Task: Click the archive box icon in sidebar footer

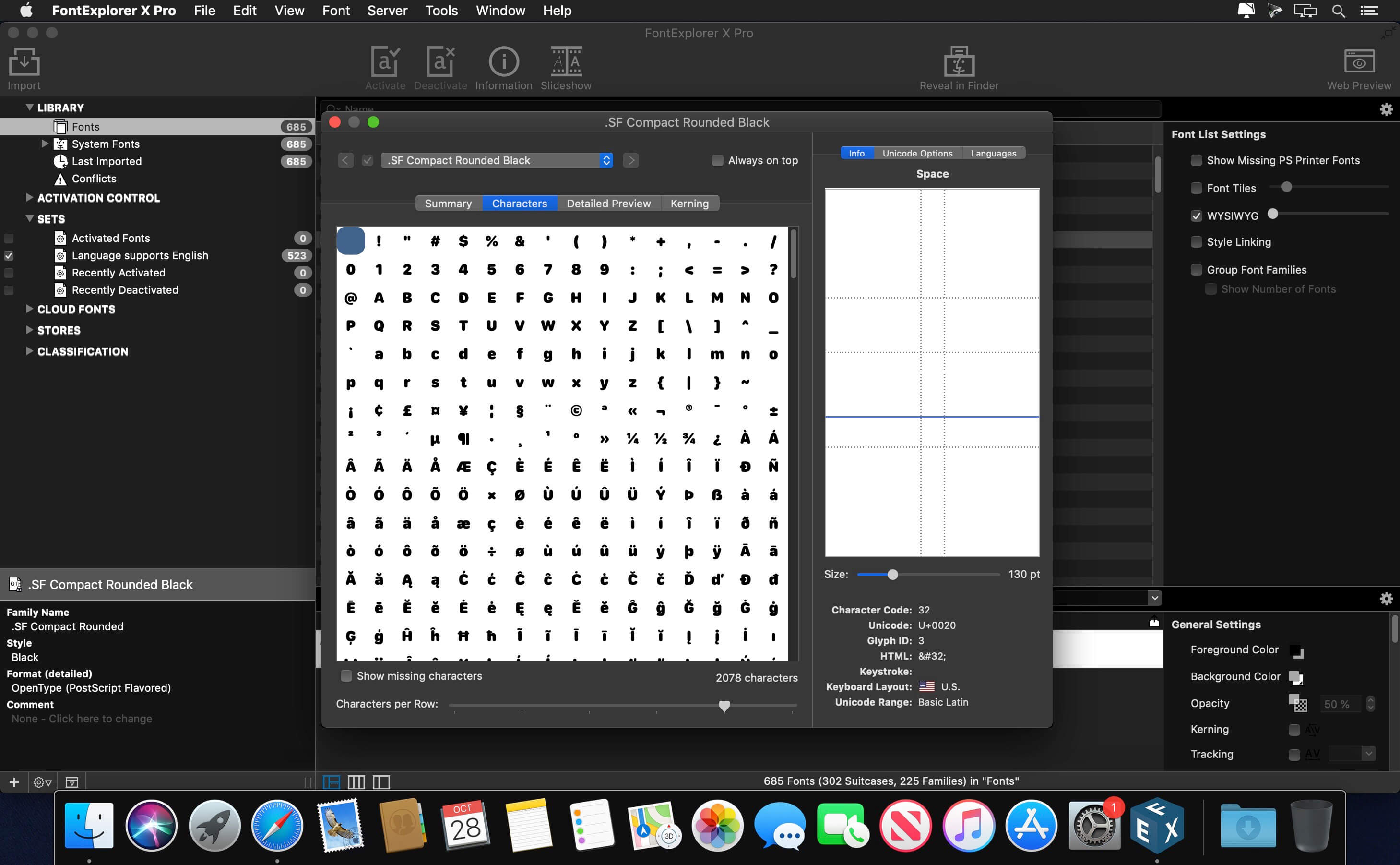Action: pyautogui.click(x=72, y=782)
